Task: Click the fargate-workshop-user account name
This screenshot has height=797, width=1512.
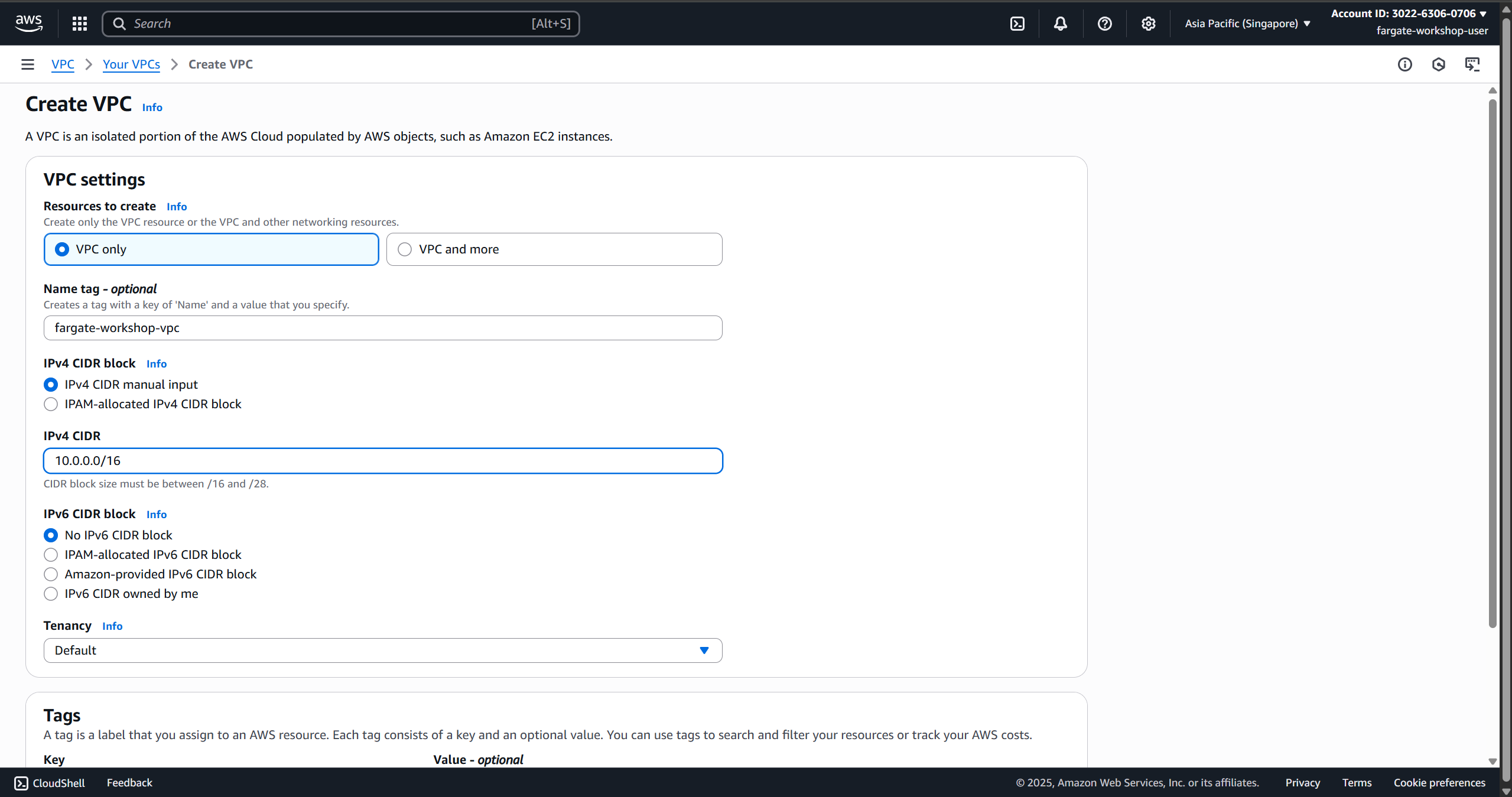Action: pos(1432,31)
